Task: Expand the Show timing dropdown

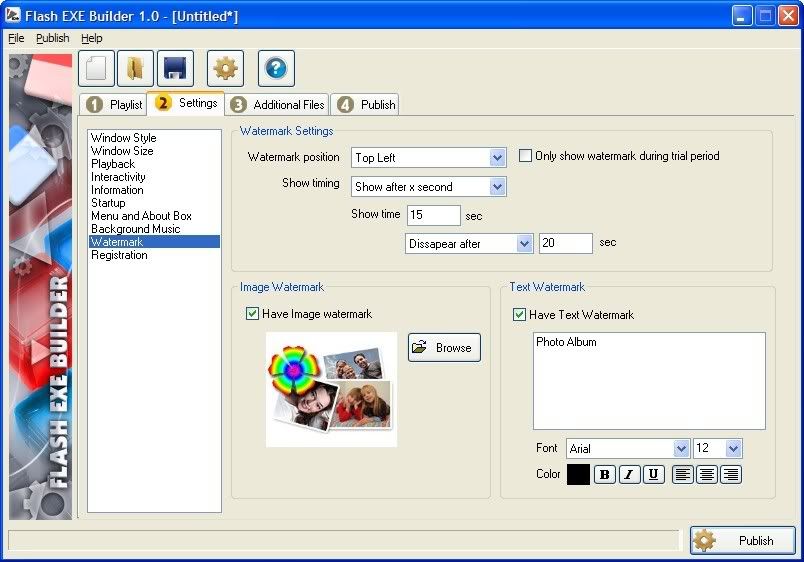Action: pos(498,187)
